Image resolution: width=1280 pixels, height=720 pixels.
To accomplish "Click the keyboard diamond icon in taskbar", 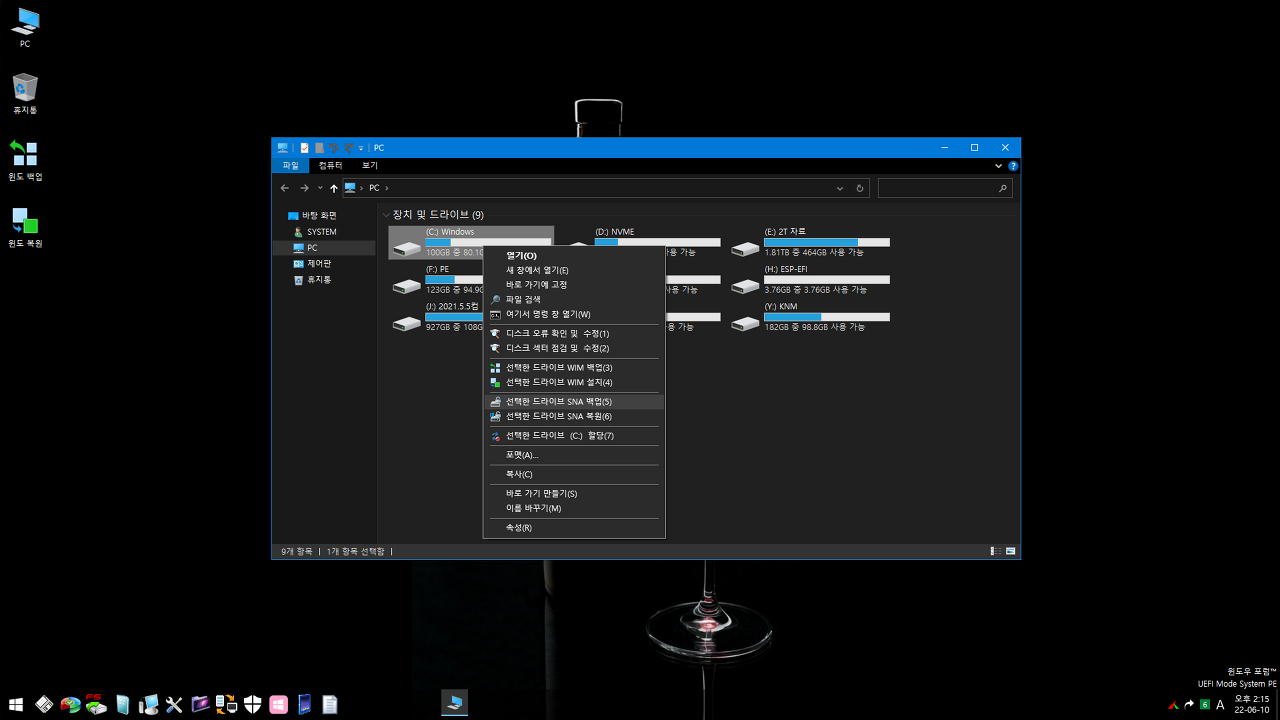I will [44, 704].
